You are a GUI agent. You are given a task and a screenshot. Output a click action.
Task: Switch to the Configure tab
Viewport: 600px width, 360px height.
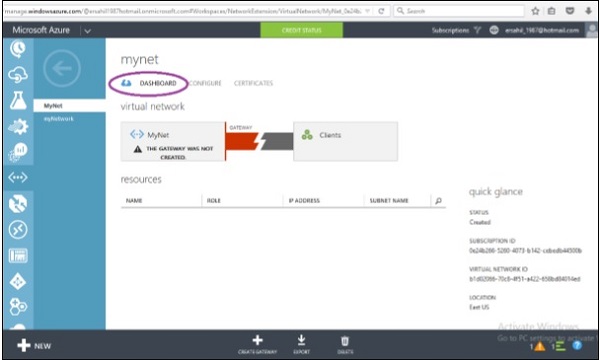205,83
